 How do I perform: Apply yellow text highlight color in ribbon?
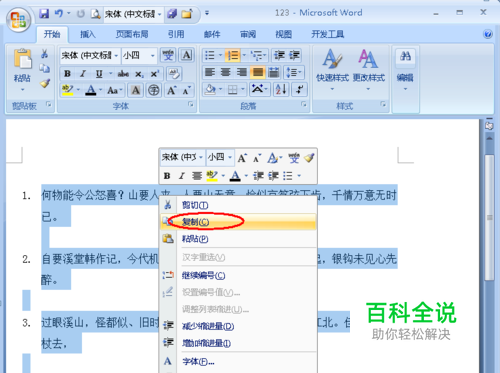pos(68,90)
